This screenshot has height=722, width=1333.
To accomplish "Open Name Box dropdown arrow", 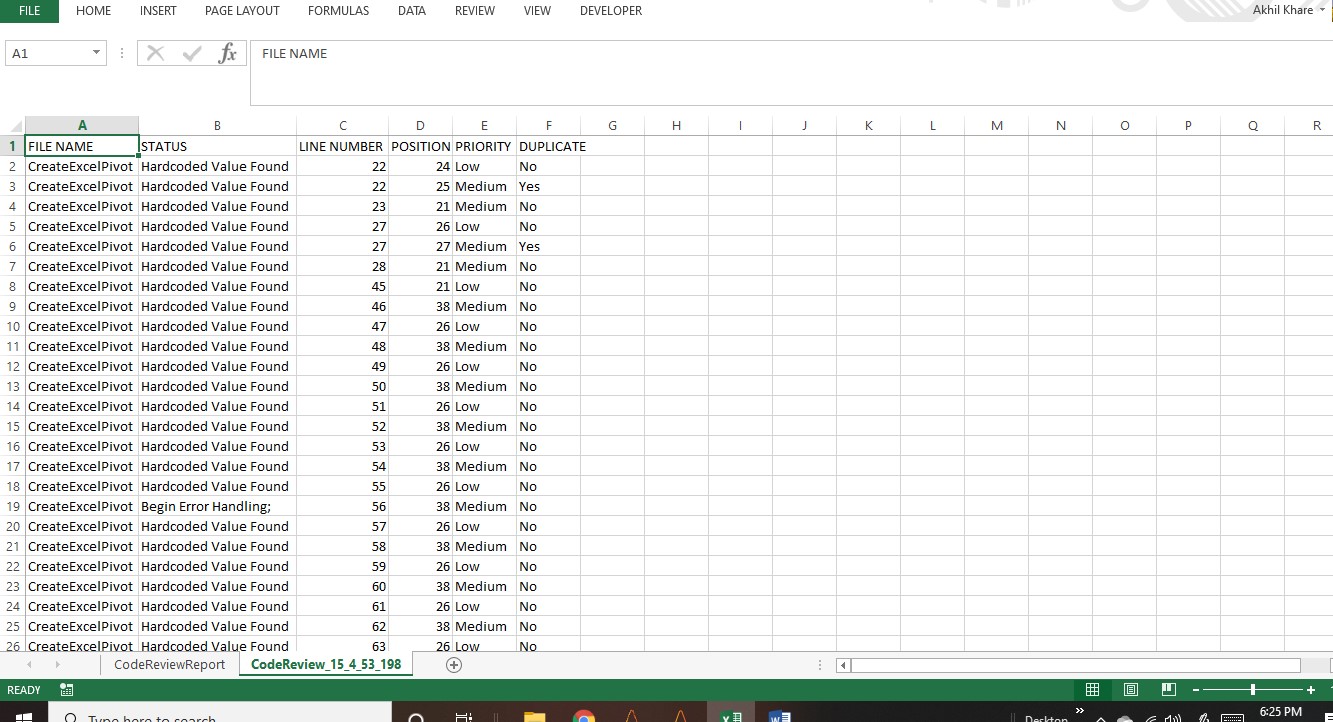I will tap(96, 53).
